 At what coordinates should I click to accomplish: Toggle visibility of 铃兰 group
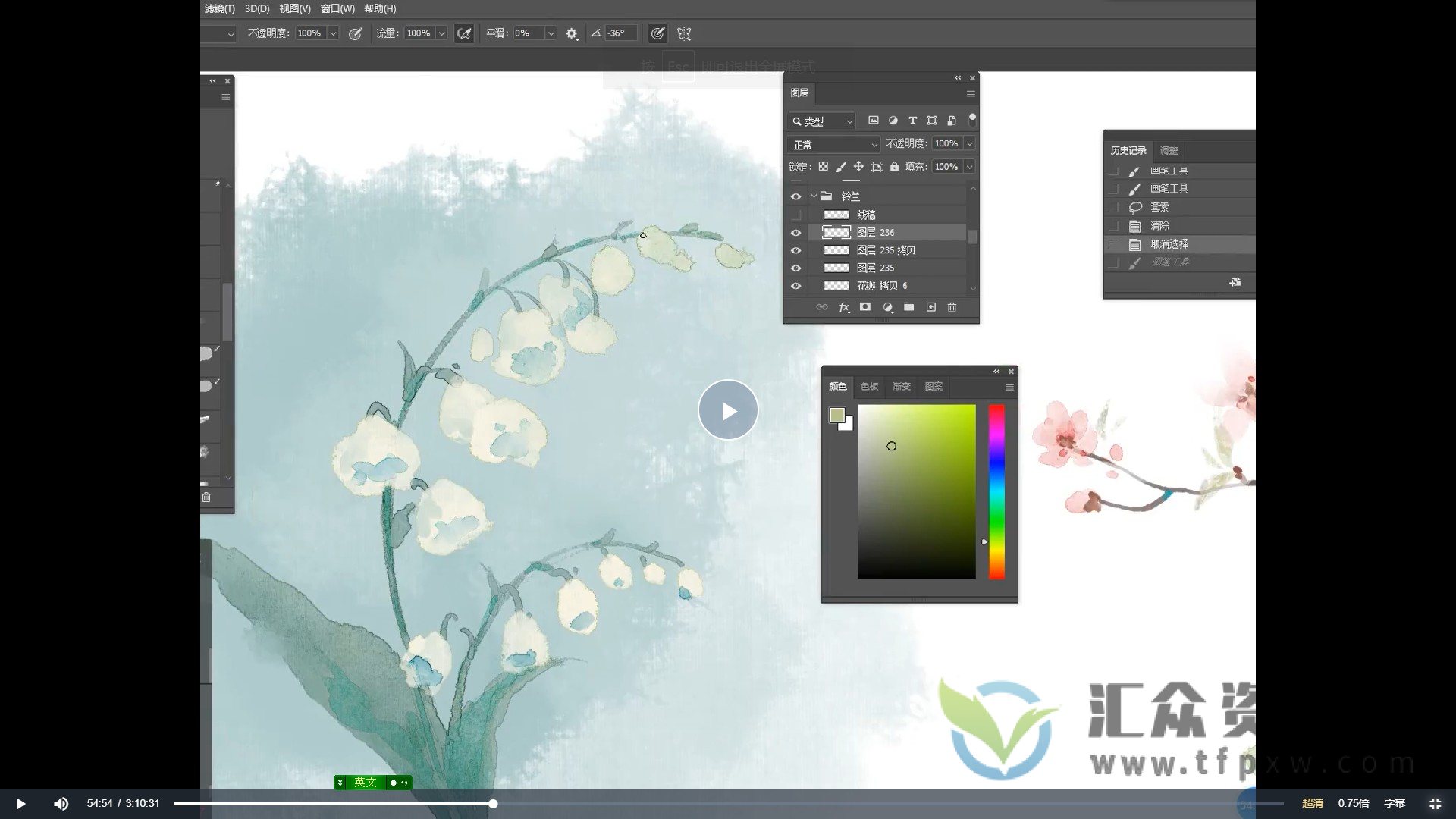click(795, 196)
